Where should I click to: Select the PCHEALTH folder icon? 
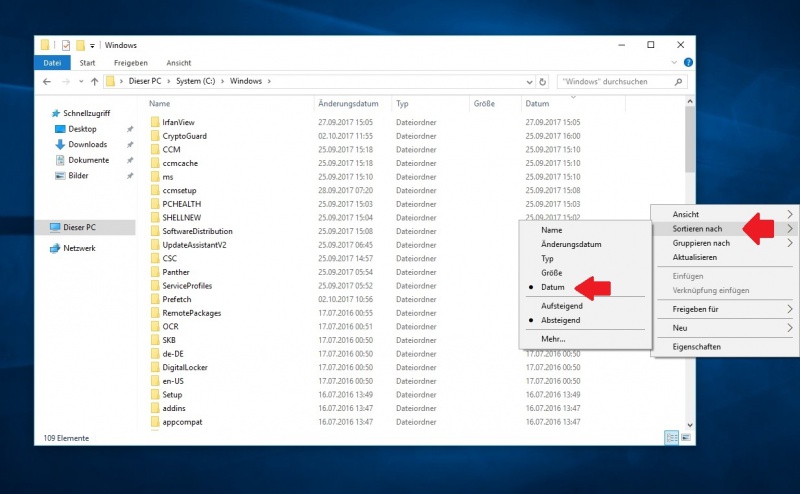coord(155,204)
